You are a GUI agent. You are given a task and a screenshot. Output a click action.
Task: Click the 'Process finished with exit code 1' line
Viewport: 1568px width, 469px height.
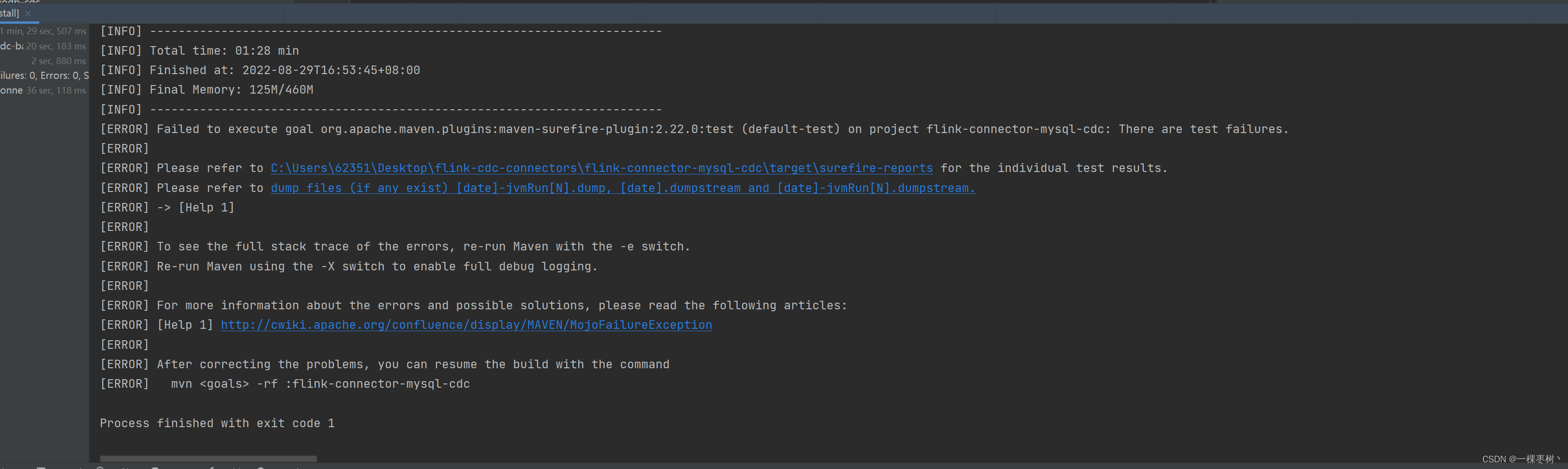(x=217, y=423)
